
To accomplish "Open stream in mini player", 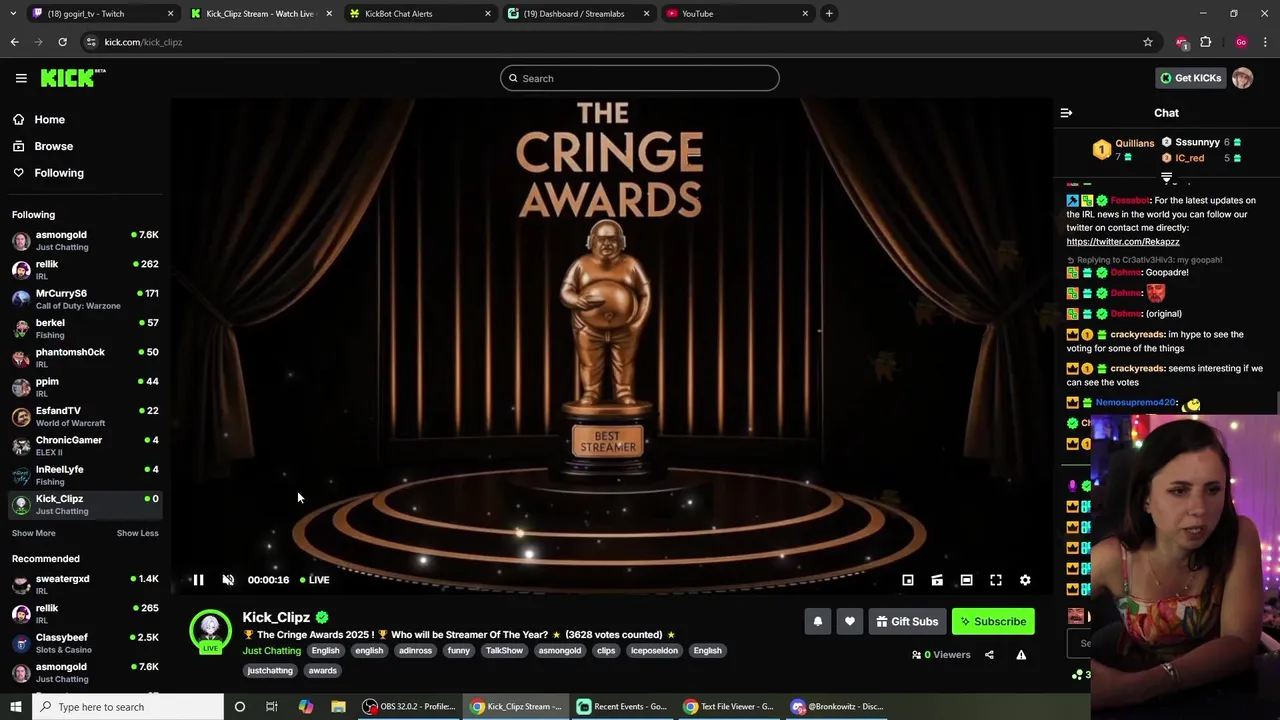I will pyautogui.click(x=908, y=580).
